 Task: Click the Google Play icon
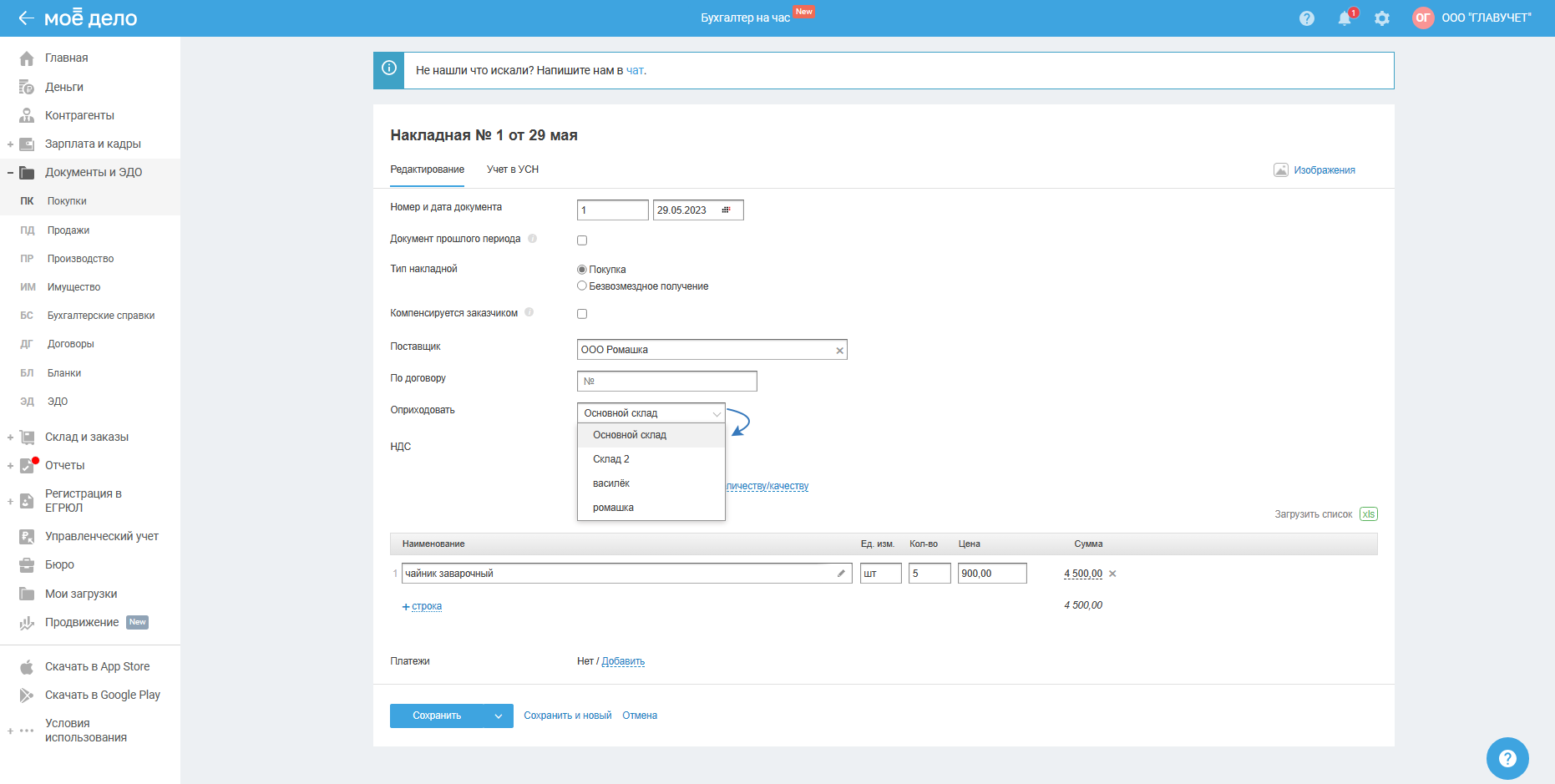[27, 695]
